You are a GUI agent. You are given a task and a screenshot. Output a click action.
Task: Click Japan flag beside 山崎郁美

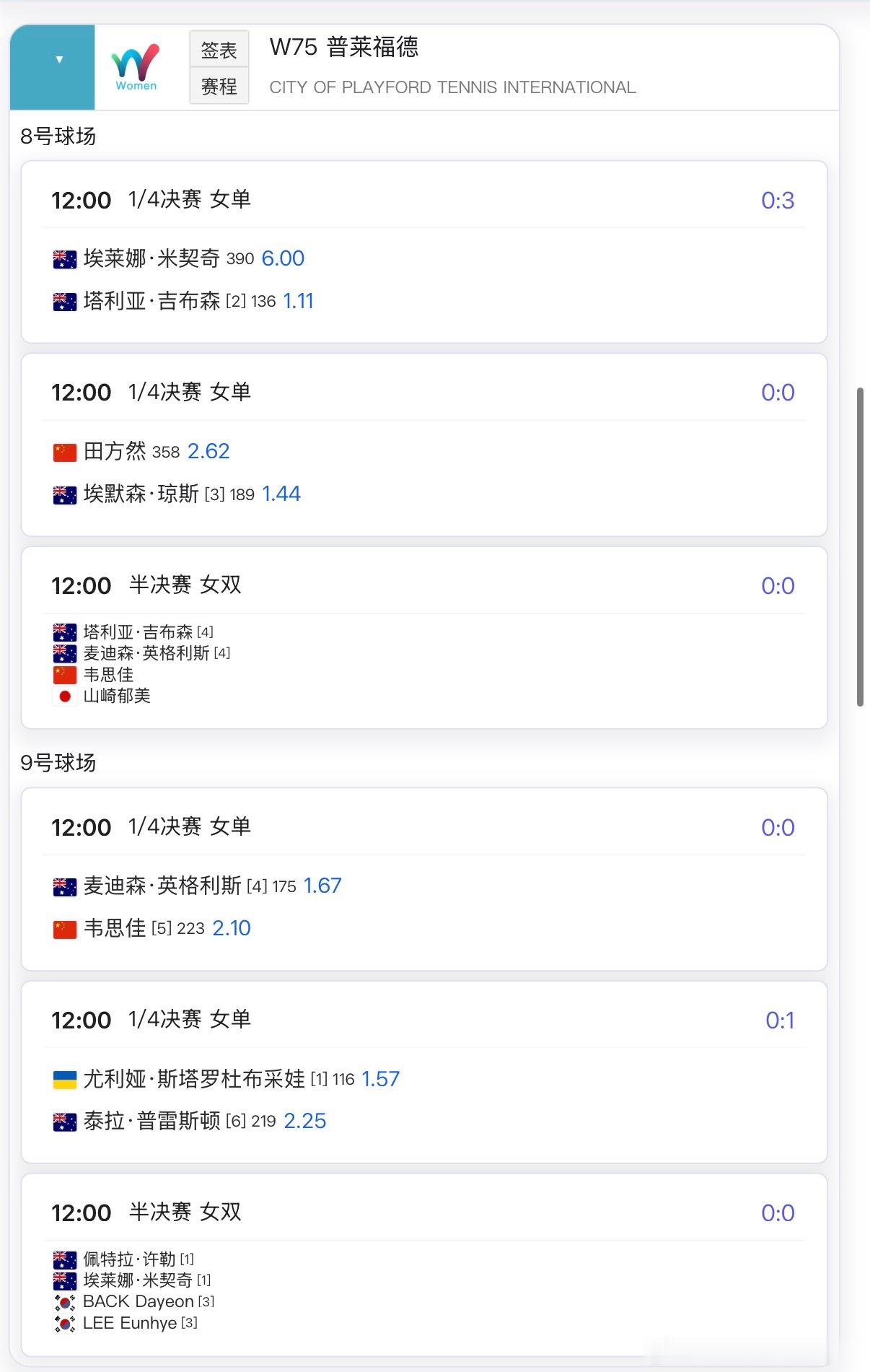click(x=65, y=696)
